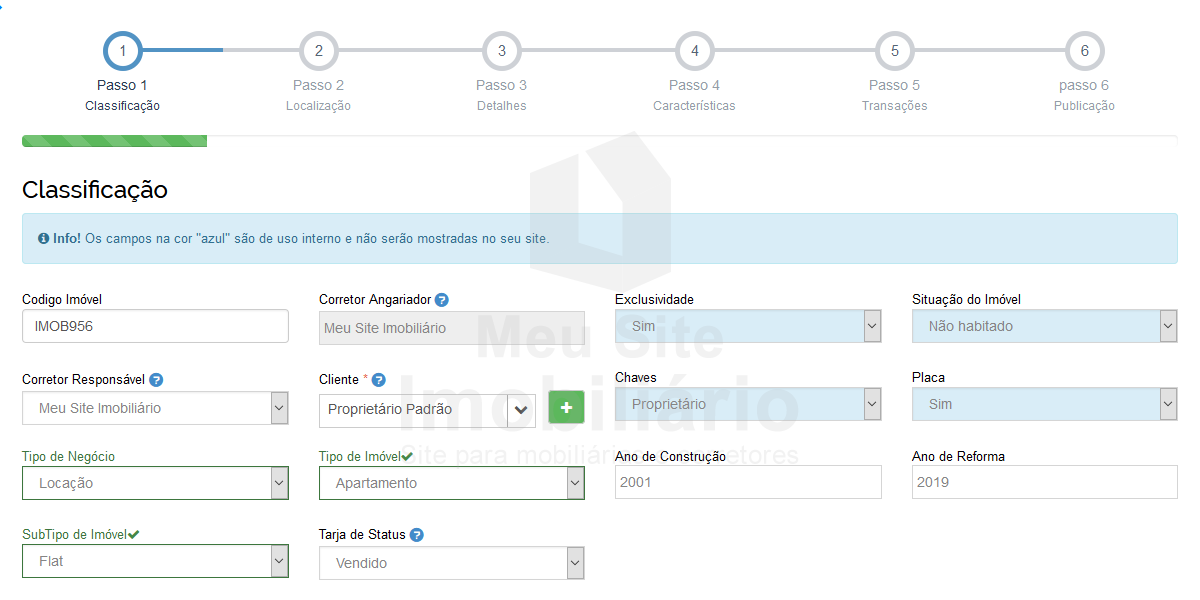Click help icon beside Corretor Responsável
This screenshot has width=1200, height=600.
tap(156, 380)
